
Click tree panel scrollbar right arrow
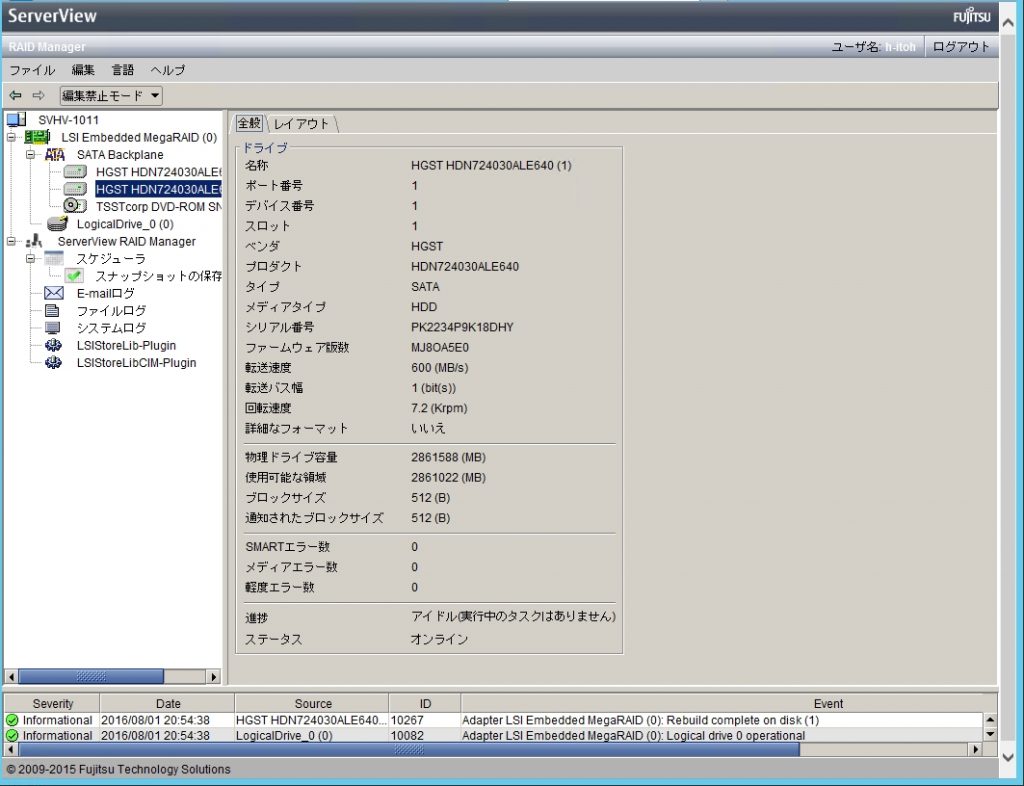click(x=214, y=676)
